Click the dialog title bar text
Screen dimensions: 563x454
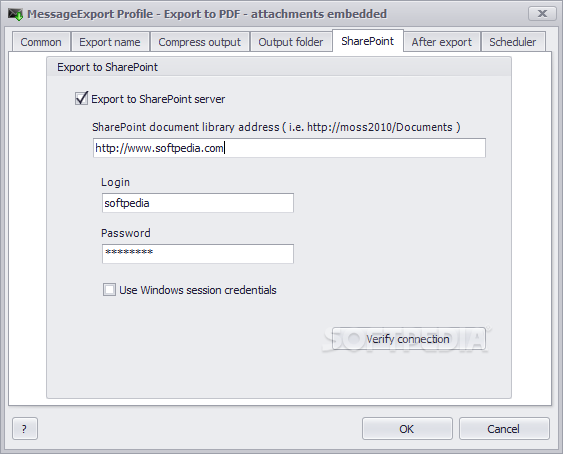pos(207,14)
